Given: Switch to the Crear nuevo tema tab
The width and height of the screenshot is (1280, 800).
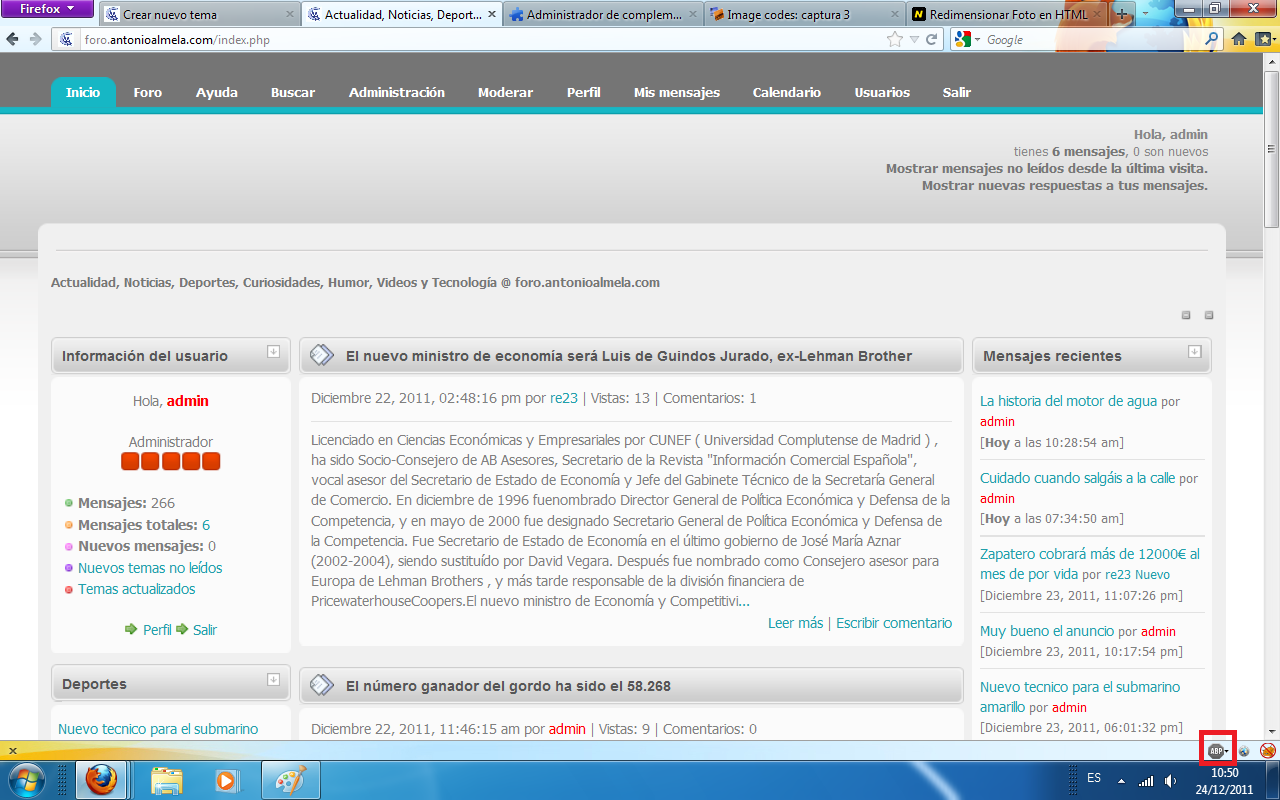Looking at the screenshot, I should pyautogui.click(x=200, y=15).
